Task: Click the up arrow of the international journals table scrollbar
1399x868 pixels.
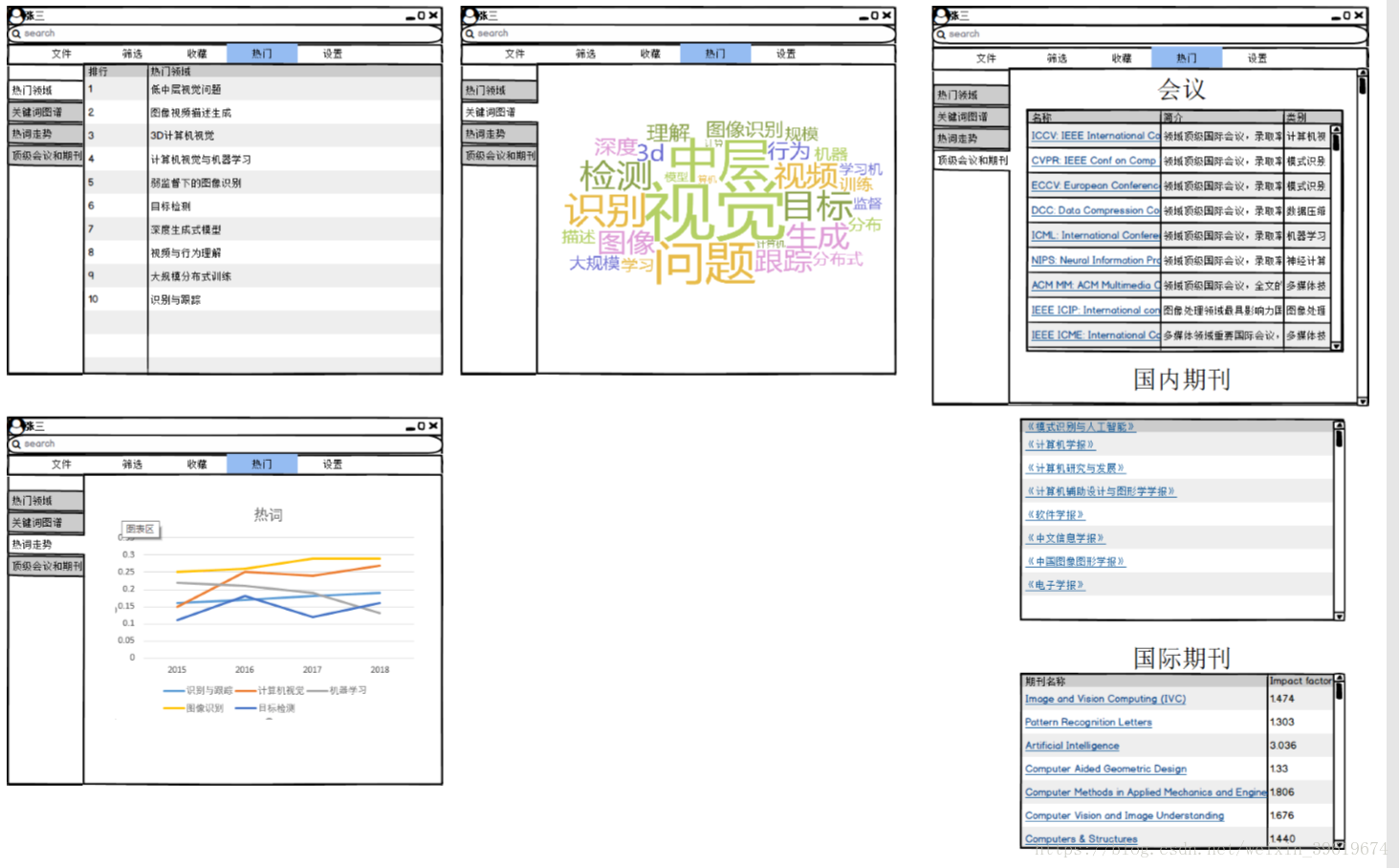Action: click(1339, 679)
